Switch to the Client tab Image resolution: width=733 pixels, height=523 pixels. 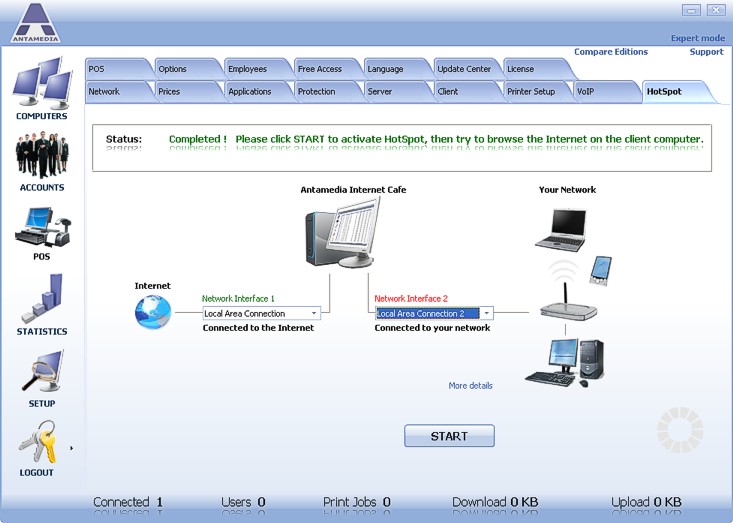coord(466,92)
